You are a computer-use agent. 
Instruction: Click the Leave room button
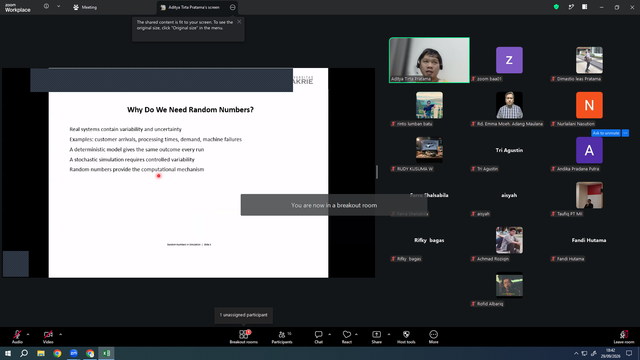624,337
